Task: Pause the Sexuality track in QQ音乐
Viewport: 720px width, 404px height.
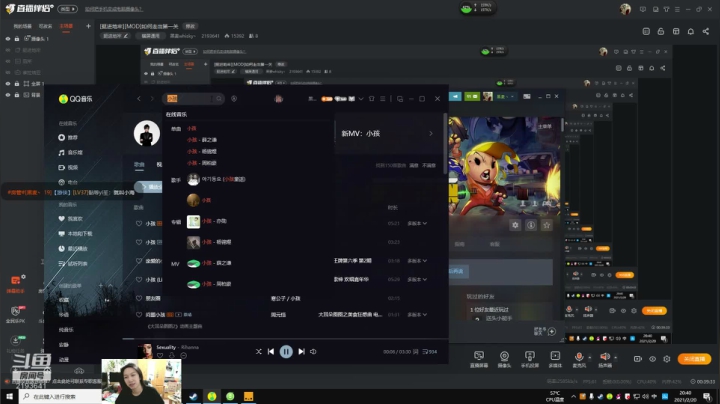Action: tap(286, 352)
